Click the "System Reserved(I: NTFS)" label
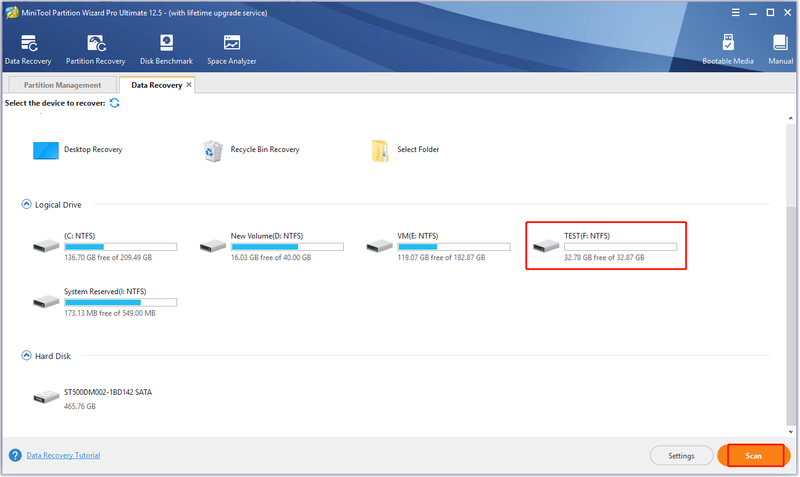This screenshot has height=477, width=800. [x=105, y=291]
